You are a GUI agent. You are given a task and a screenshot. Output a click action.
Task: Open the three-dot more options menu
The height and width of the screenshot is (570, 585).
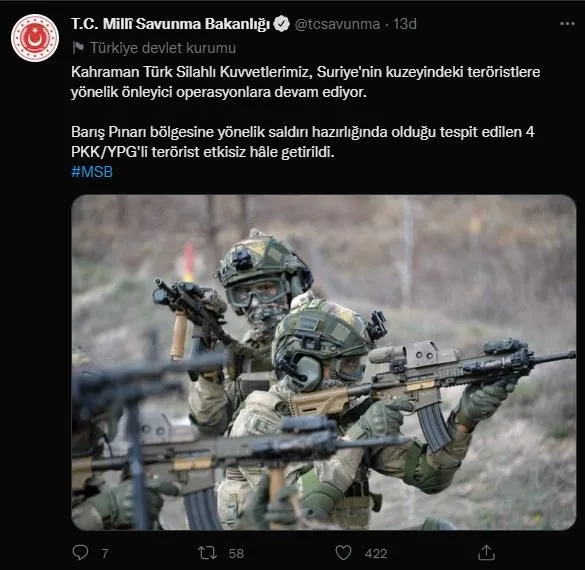click(x=567, y=24)
